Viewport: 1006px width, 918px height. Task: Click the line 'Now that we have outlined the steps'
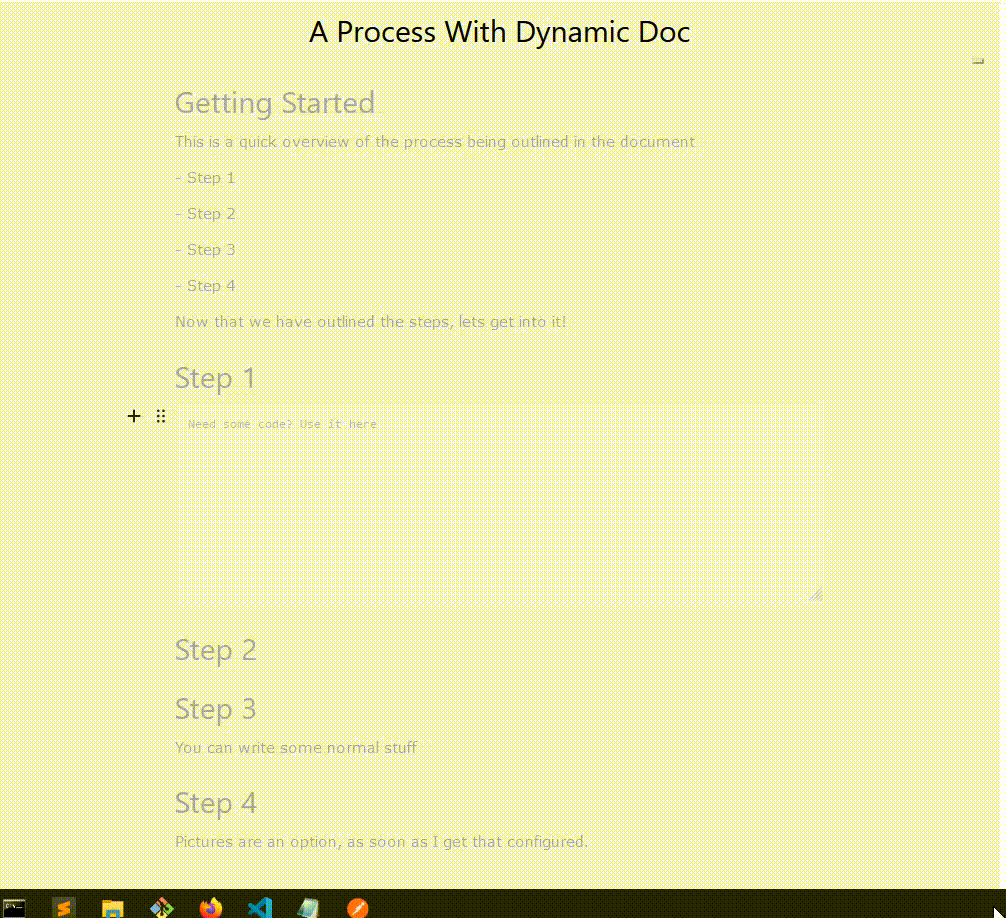tap(370, 321)
